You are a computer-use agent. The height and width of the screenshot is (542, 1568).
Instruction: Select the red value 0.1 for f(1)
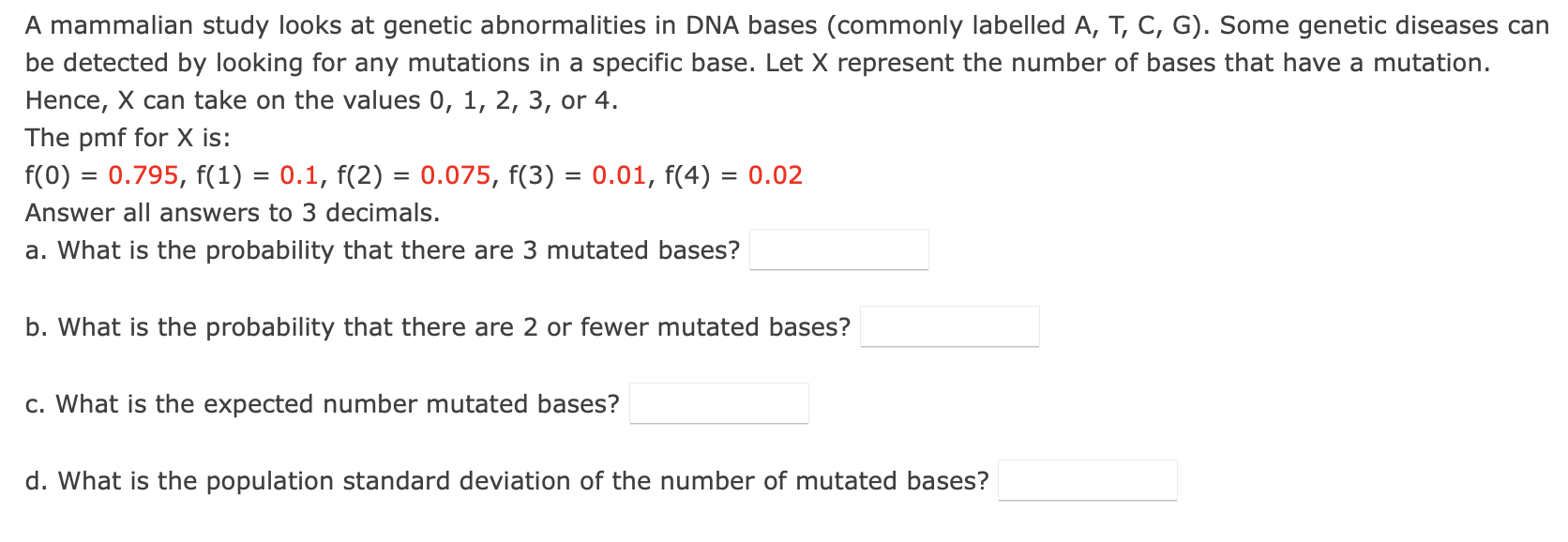click(x=300, y=174)
